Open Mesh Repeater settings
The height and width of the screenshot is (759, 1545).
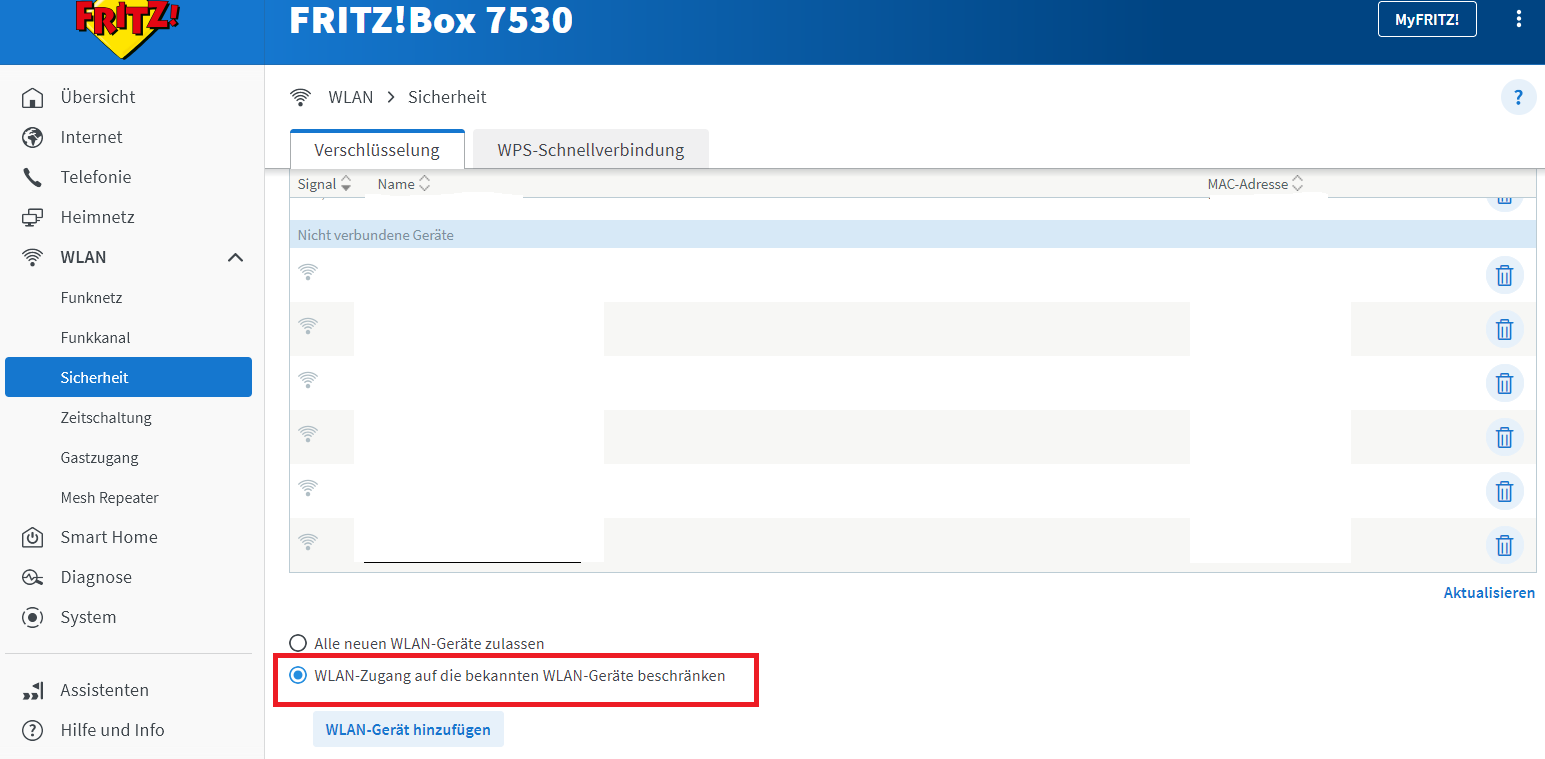(109, 498)
